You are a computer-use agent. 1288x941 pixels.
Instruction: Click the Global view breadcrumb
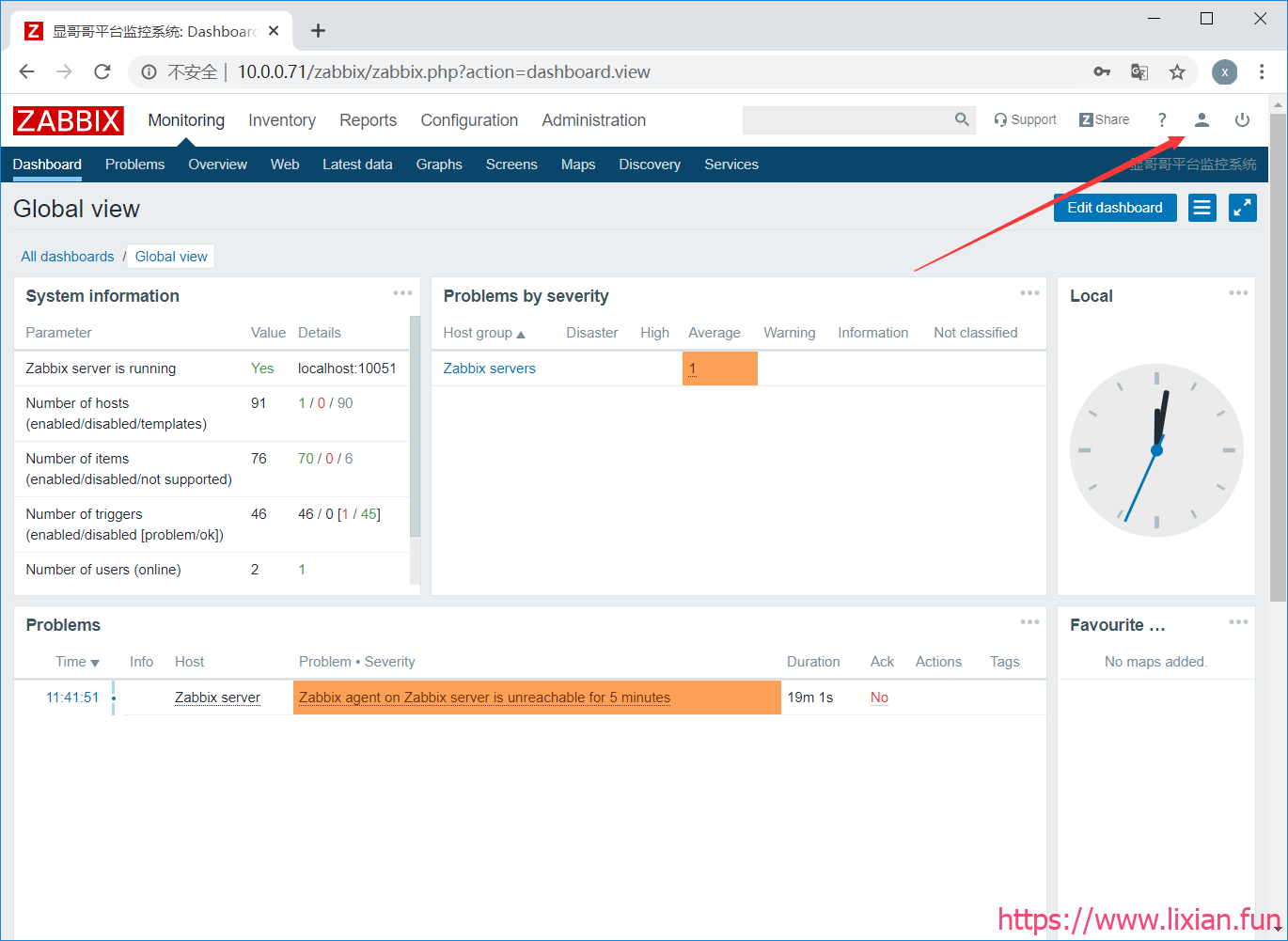pos(171,257)
